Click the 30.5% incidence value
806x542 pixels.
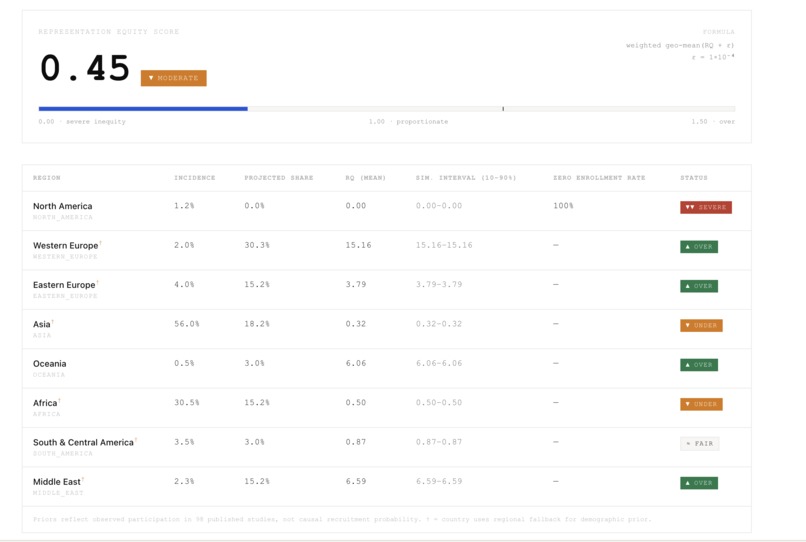pyautogui.click(x=187, y=403)
